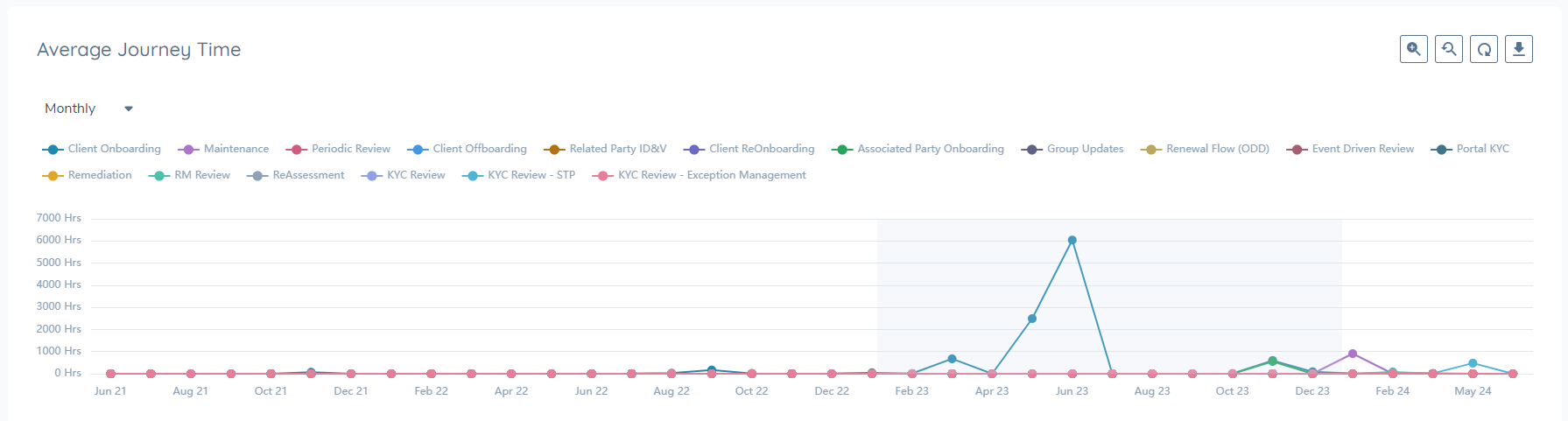The image size is (1568, 421).
Task: Click the zoom in magnifier icon
Action: (x=1413, y=49)
